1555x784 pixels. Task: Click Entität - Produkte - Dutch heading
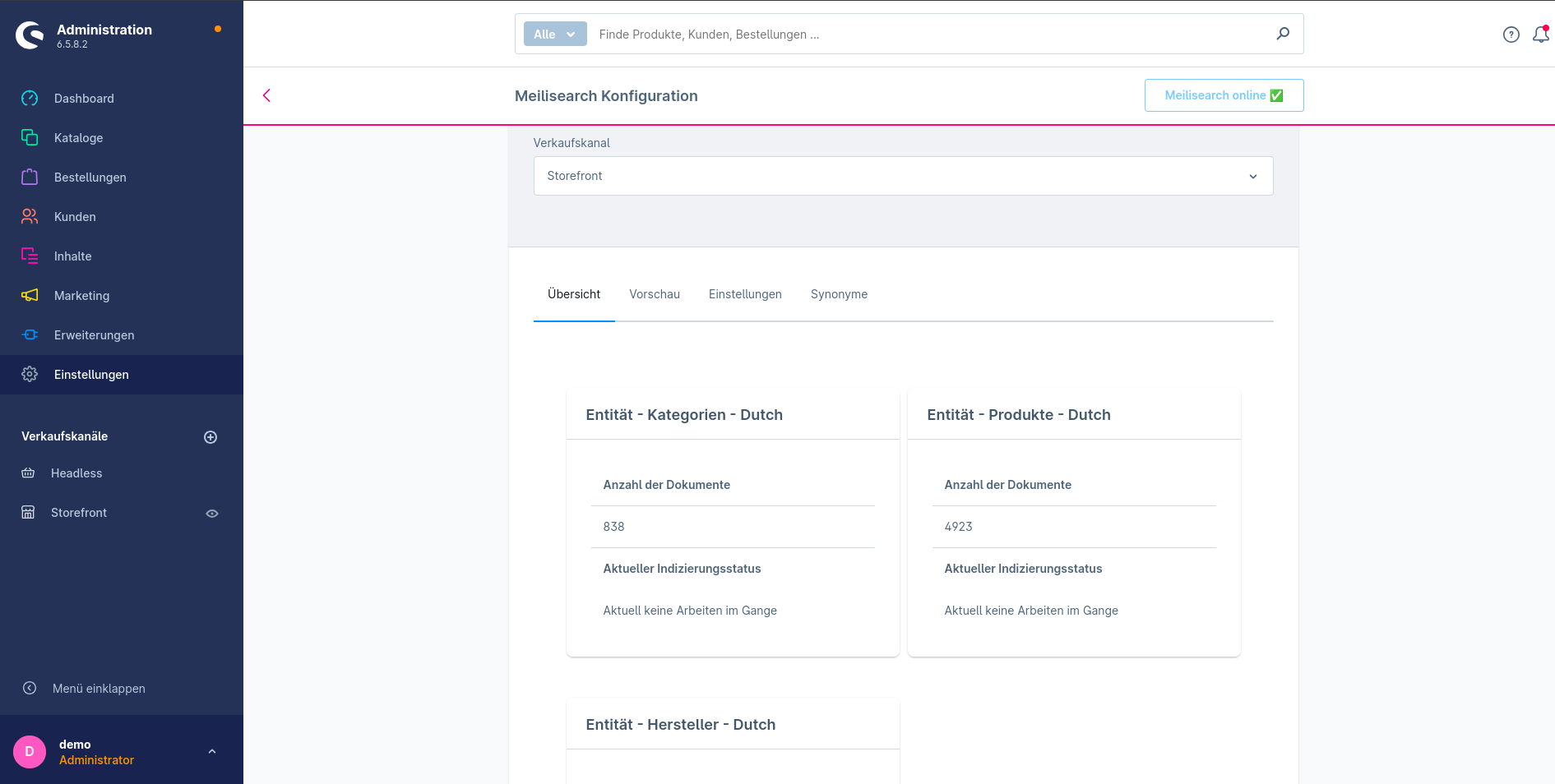pos(1019,415)
